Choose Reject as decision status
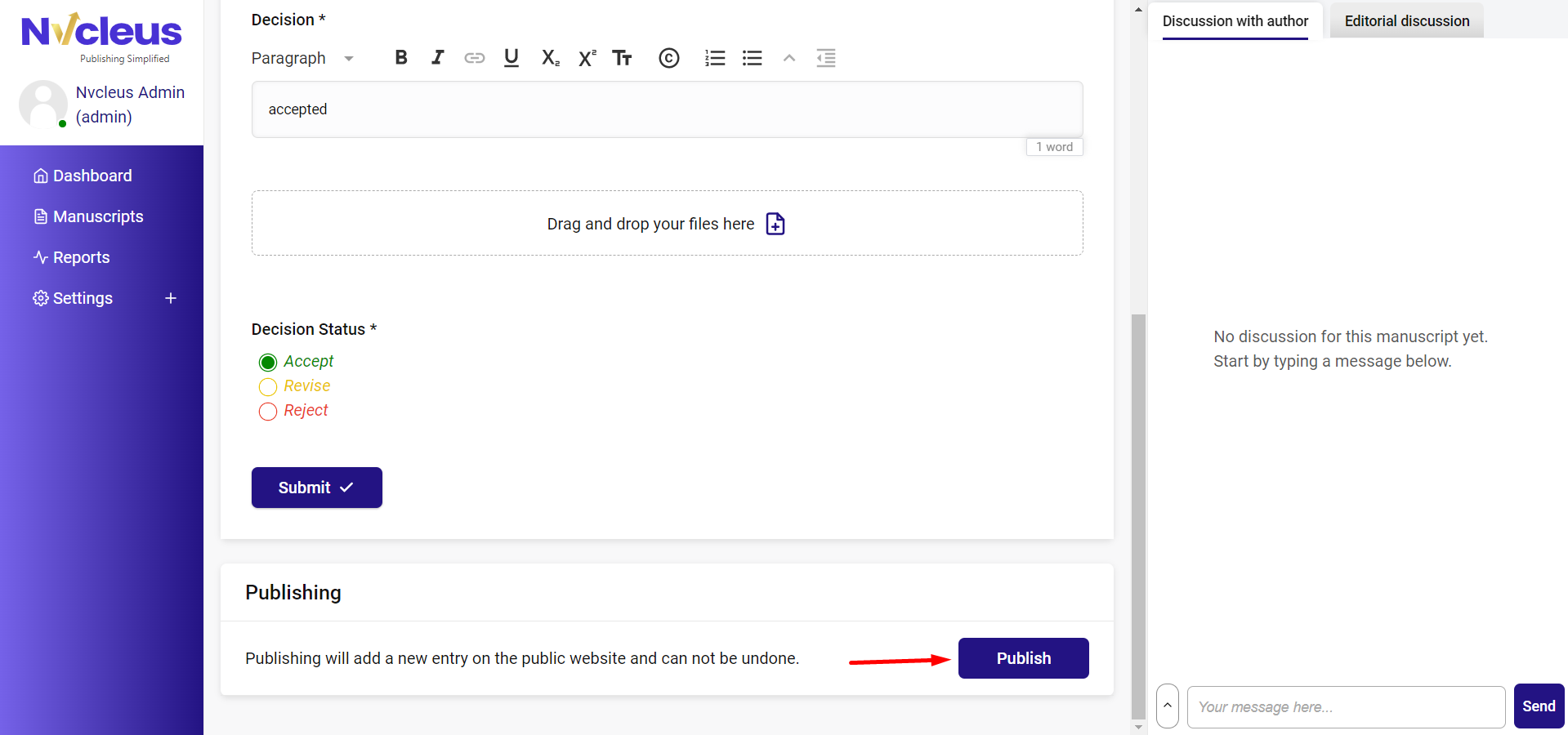Image resolution: width=1568 pixels, height=735 pixels. click(268, 411)
